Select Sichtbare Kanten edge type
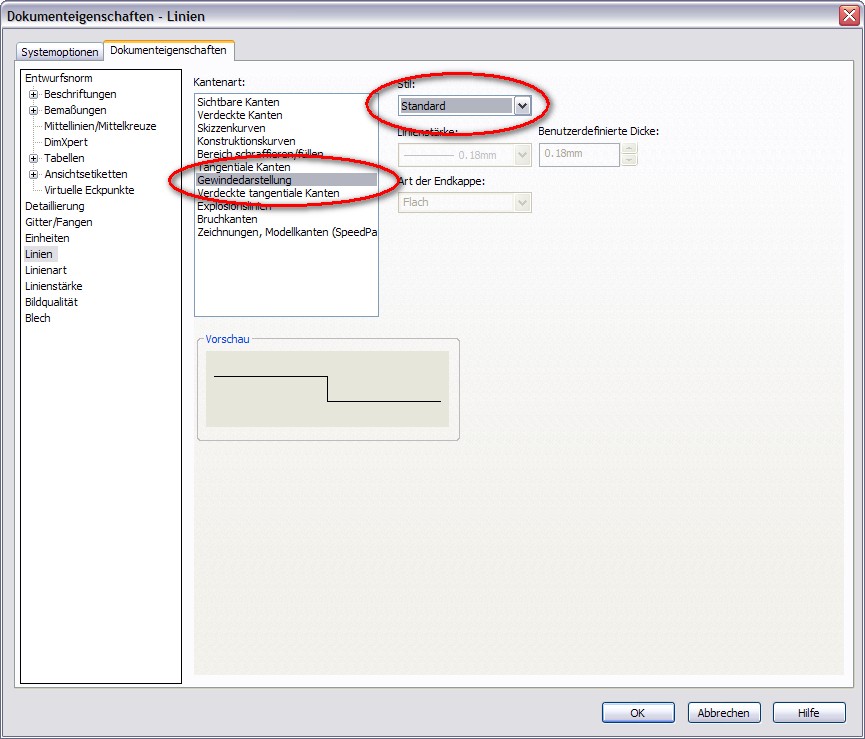865x739 pixels. click(x=286, y=102)
